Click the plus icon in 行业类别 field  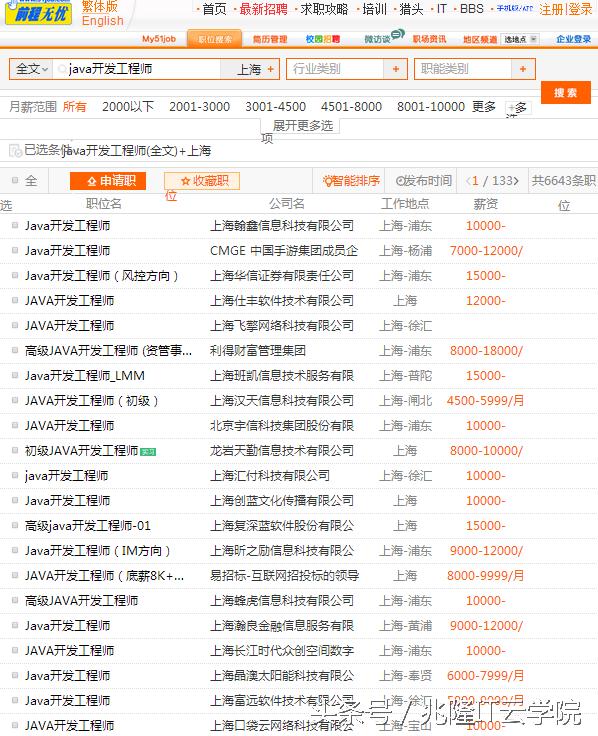tap(396, 69)
